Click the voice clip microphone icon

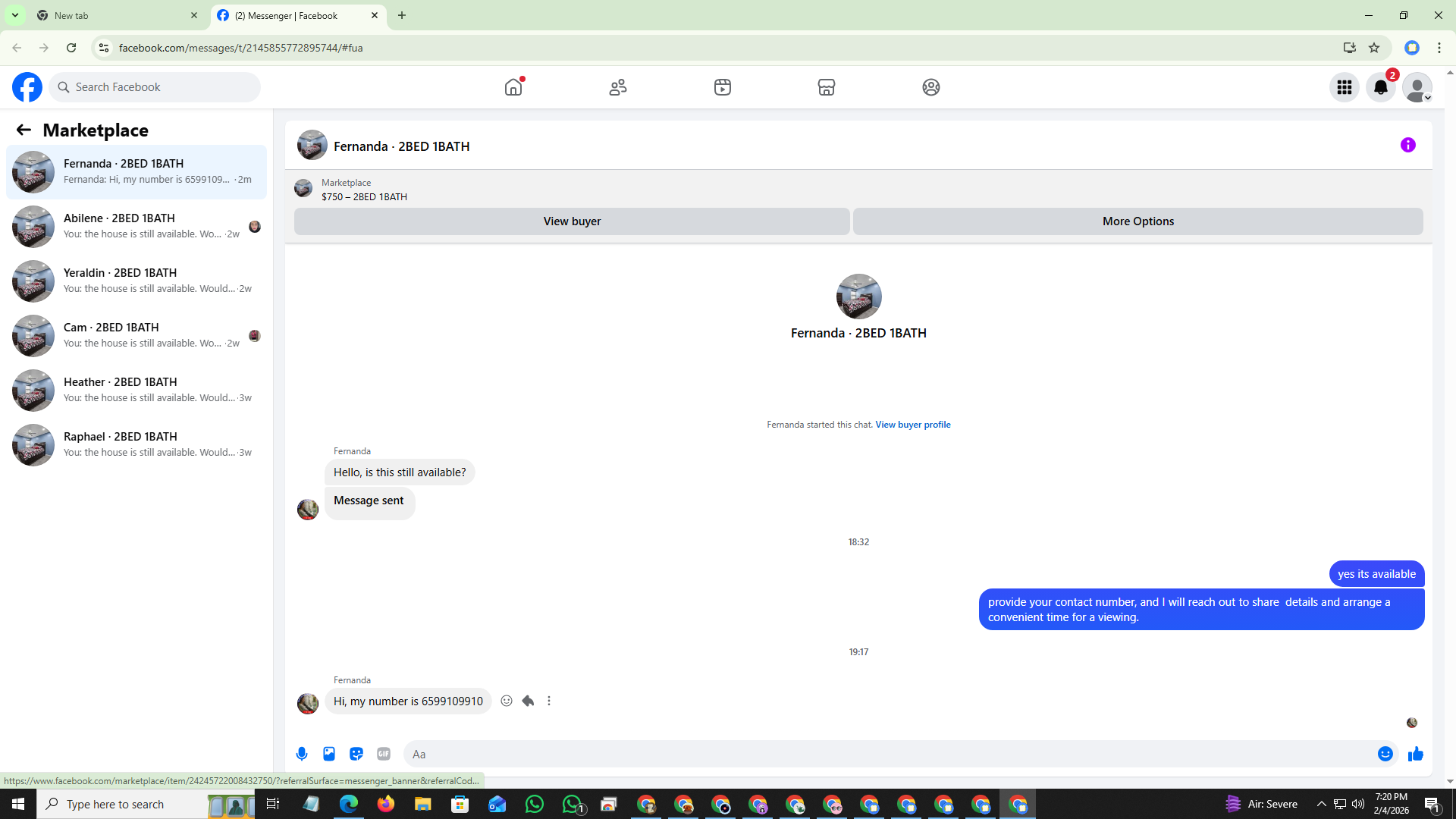[302, 754]
